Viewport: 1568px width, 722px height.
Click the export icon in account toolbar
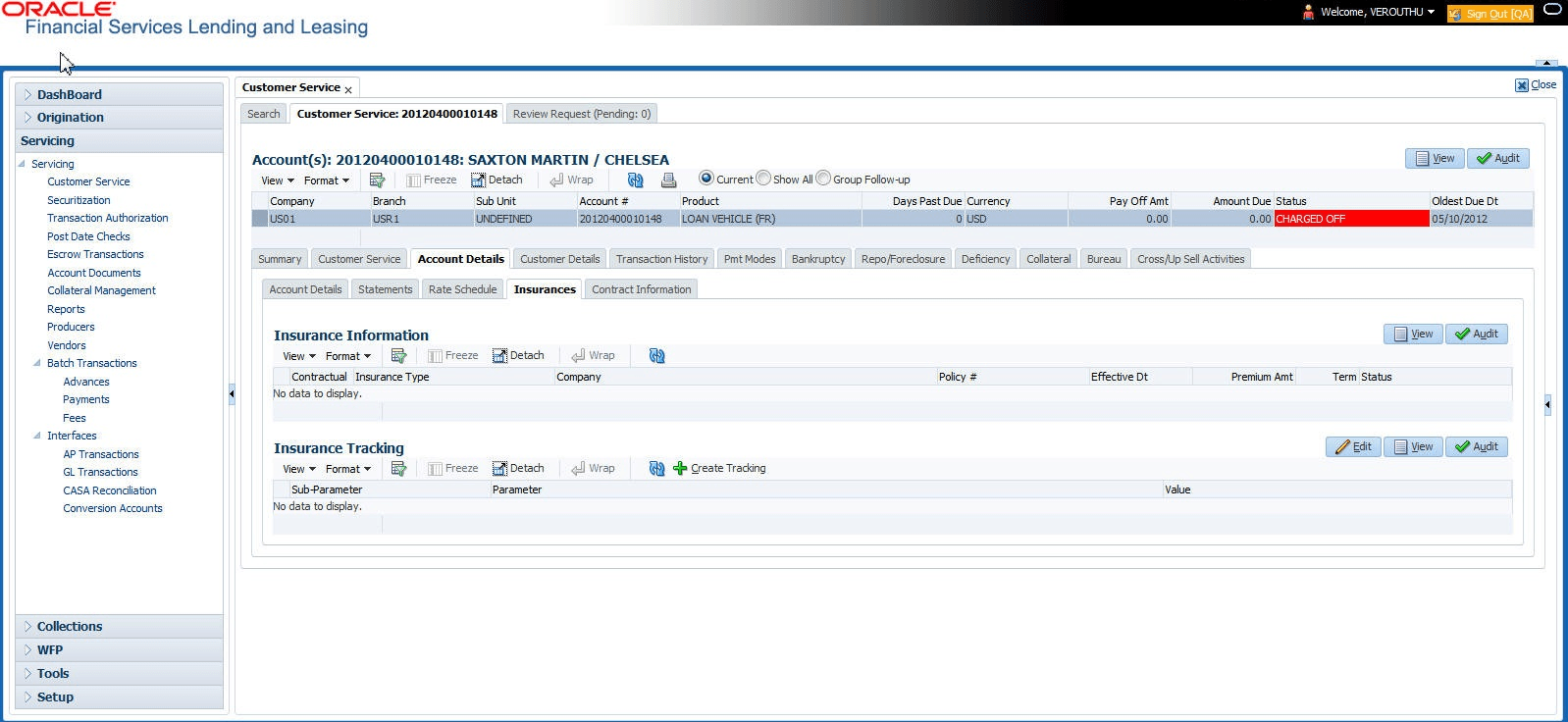coord(377,180)
